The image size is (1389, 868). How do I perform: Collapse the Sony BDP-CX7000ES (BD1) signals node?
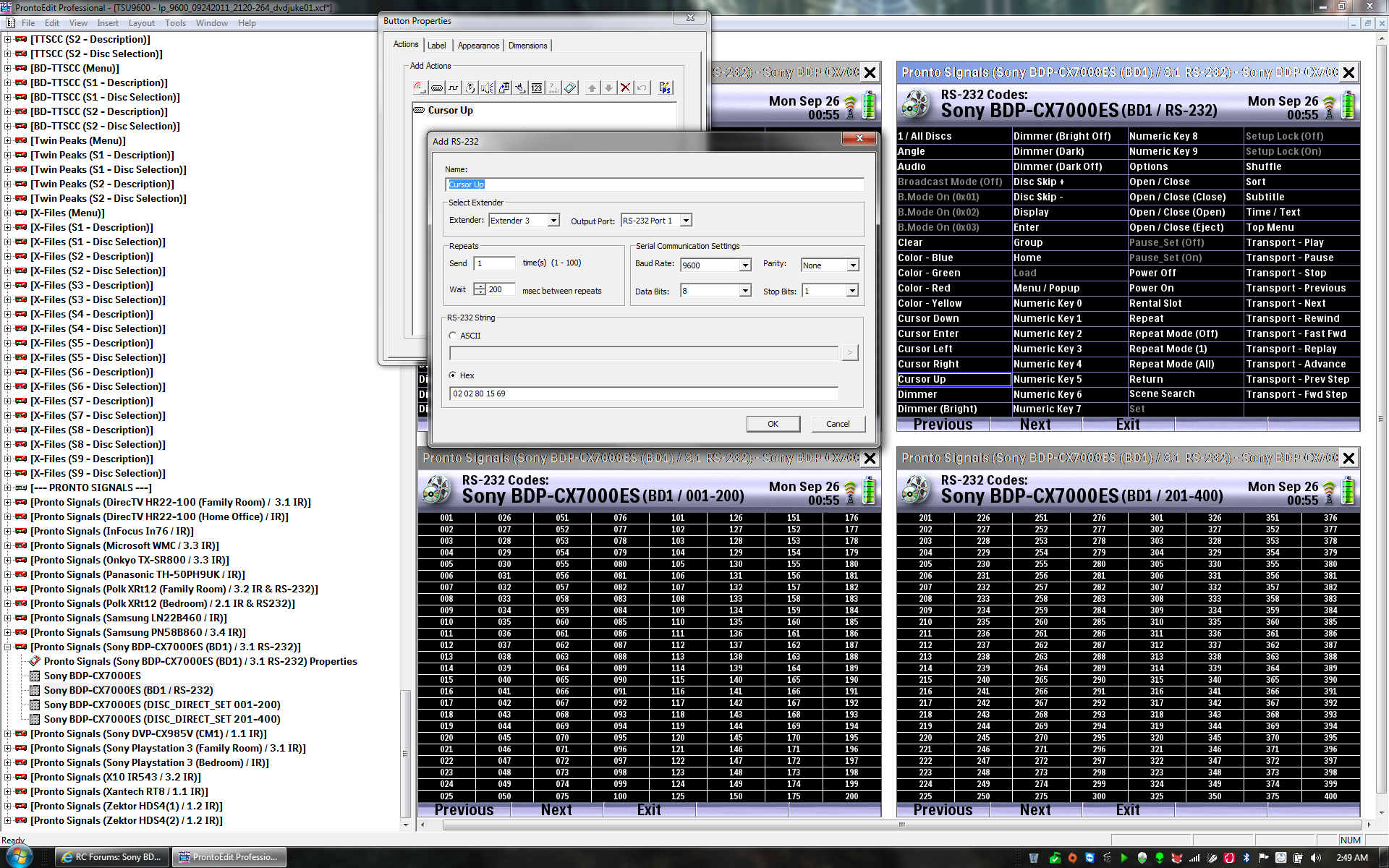pos(7,647)
